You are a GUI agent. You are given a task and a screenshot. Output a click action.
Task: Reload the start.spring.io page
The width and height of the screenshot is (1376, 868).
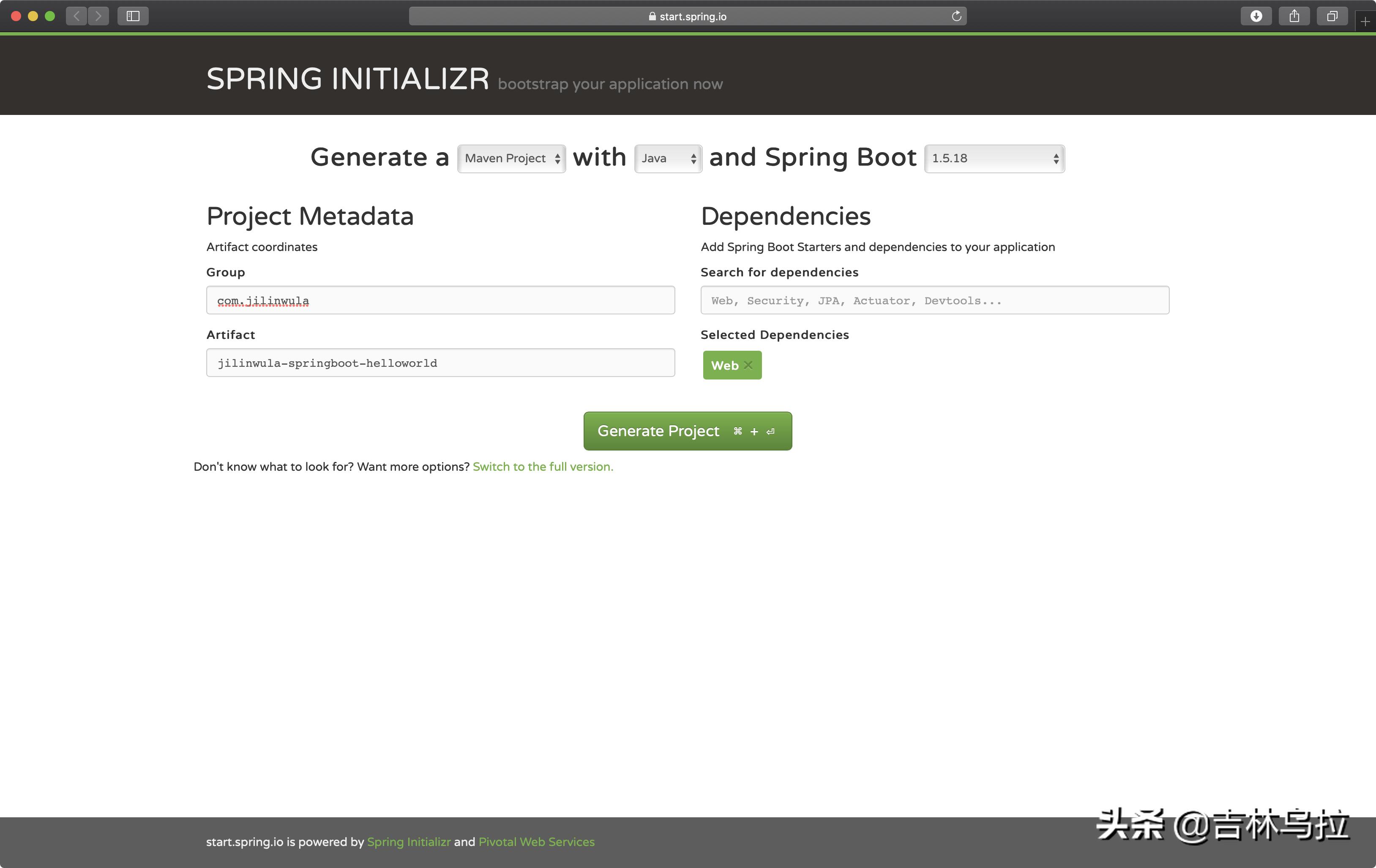tap(956, 16)
